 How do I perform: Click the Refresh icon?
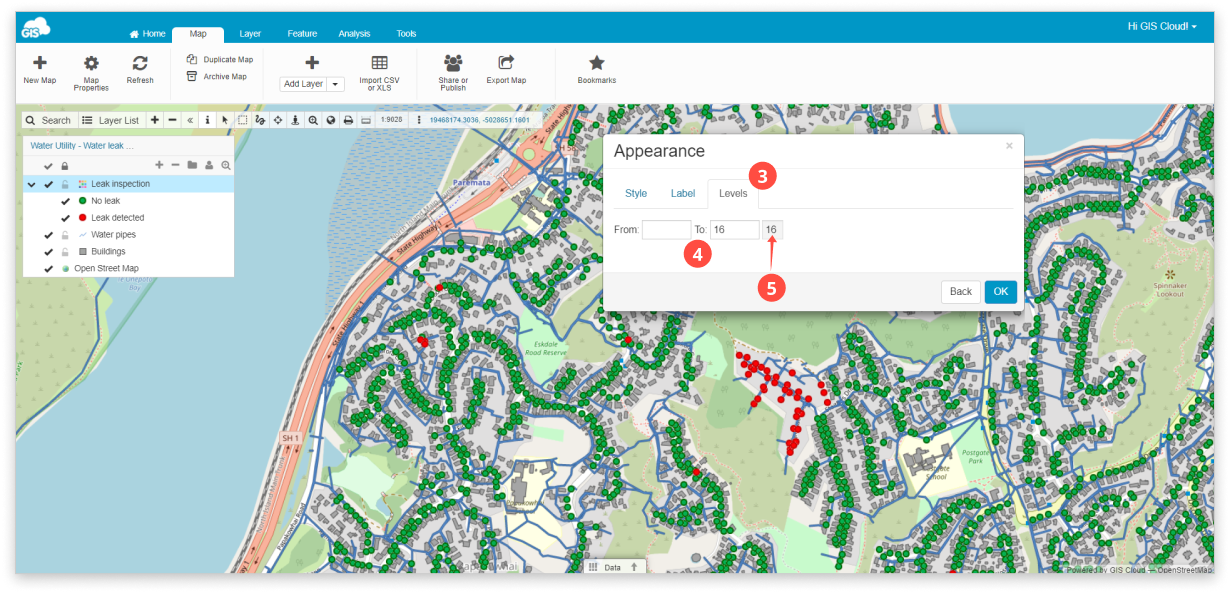point(139,65)
